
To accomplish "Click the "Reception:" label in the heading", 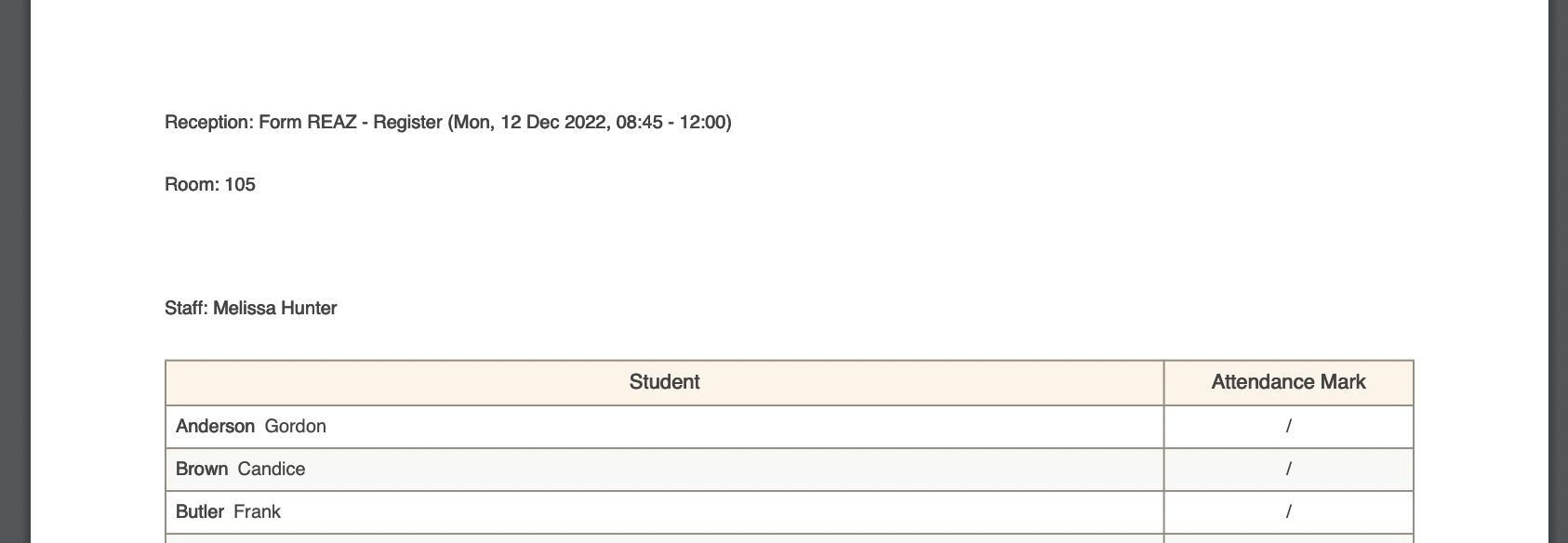I will coord(208,123).
